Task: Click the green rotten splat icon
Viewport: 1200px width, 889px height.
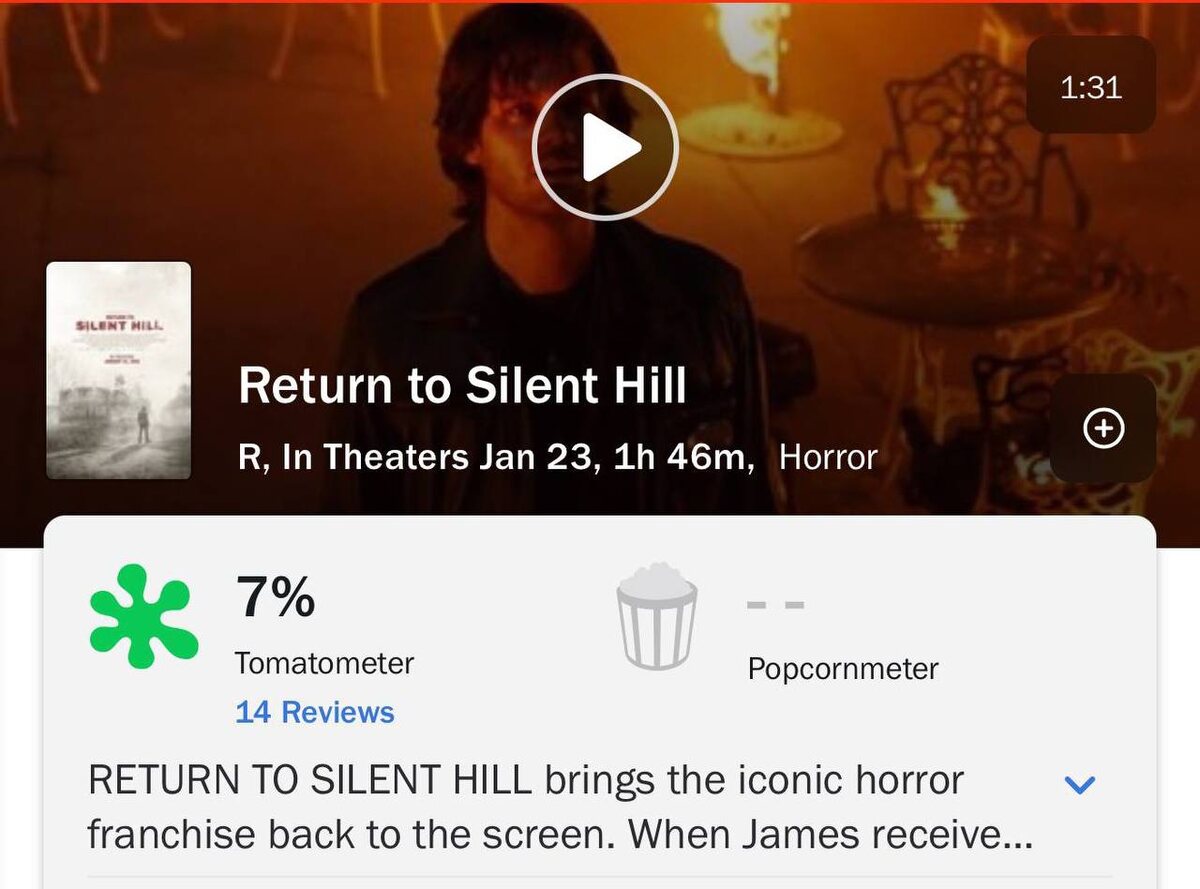Action: (143, 617)
